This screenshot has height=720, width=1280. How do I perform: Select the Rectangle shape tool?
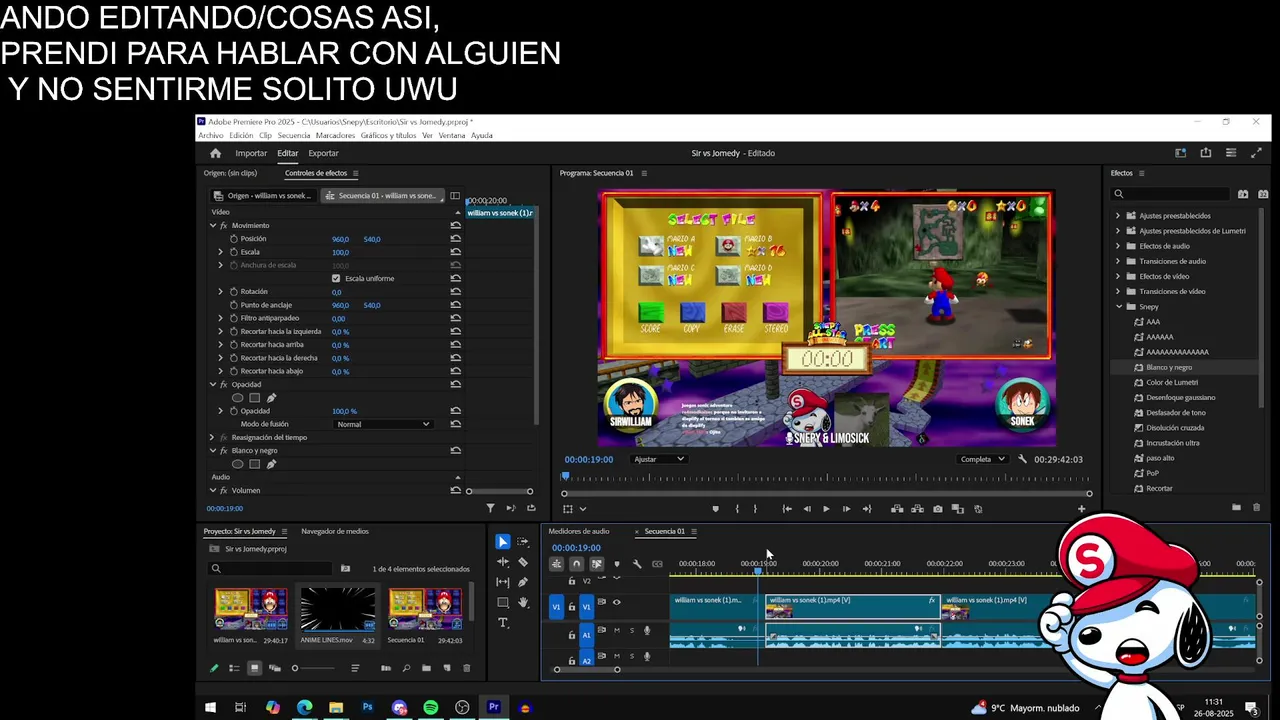[x=503, y=602]
